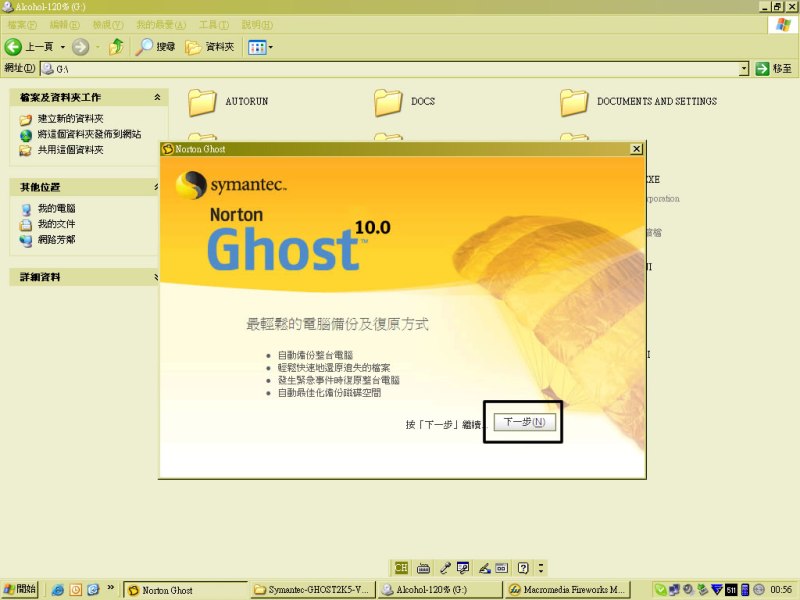Click the green shield tray icon

click(x=660, y=590)
